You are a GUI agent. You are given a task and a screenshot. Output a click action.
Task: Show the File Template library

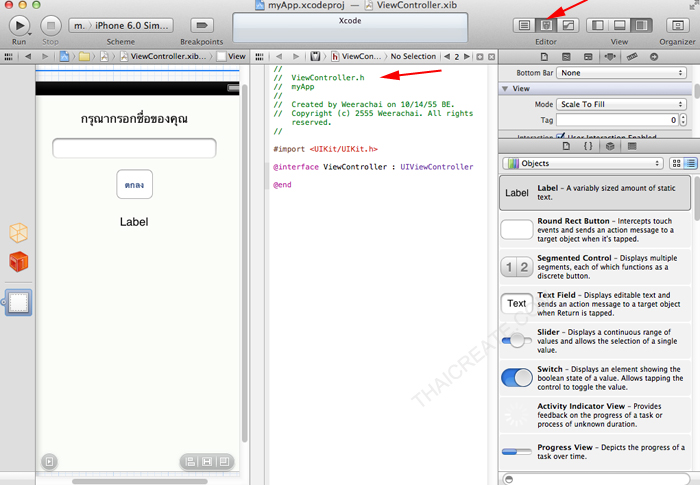click(x=566, y=146)
